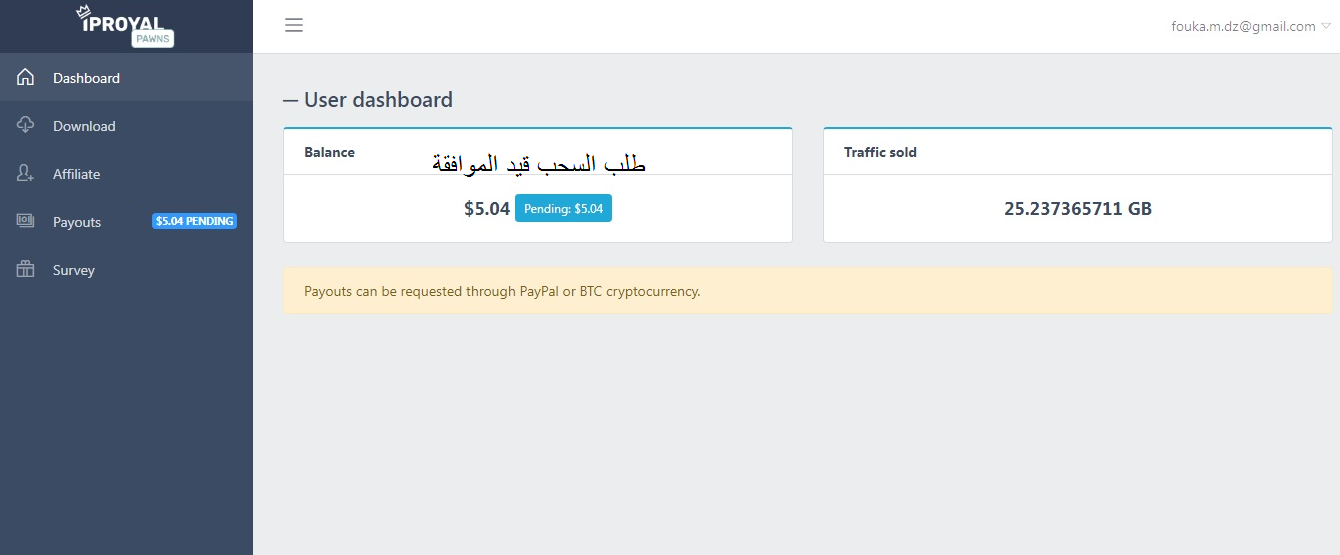Click the 25.237365711 GB traffic value

point(1077,209)
